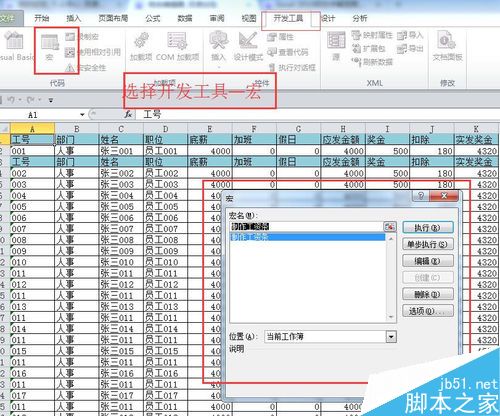Select cell A2 containing 001
Image resolution: width=500 pixels, height=416 pixels.
click(32, 151)
